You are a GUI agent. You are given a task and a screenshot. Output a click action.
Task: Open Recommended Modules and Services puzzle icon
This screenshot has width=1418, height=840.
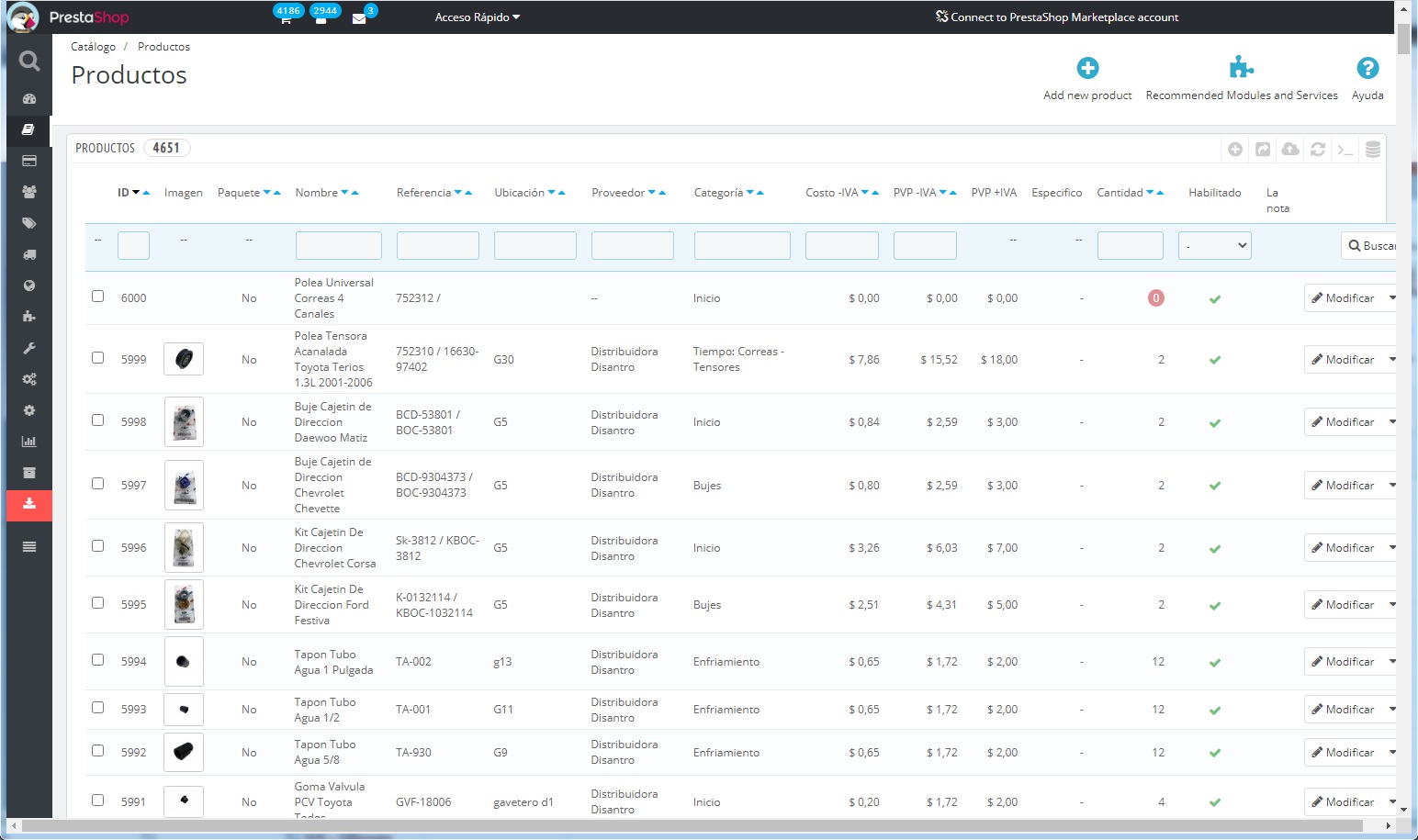click(1241, 67)
